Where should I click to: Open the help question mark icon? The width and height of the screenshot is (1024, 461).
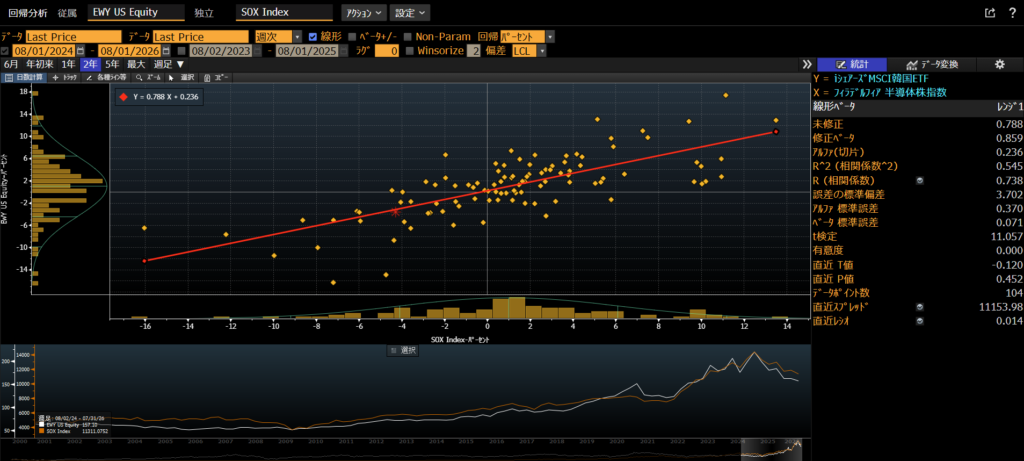(x=1012, y=12)
